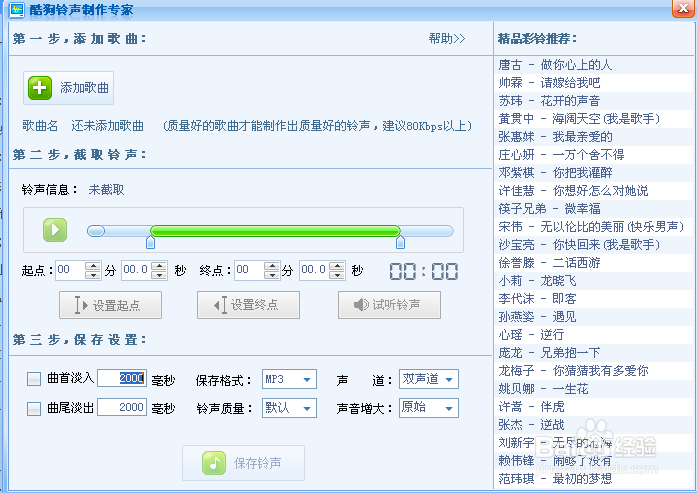Click the 起点 minutes input field
This screenshot has height=493, width=697.
tap(70, 270)
